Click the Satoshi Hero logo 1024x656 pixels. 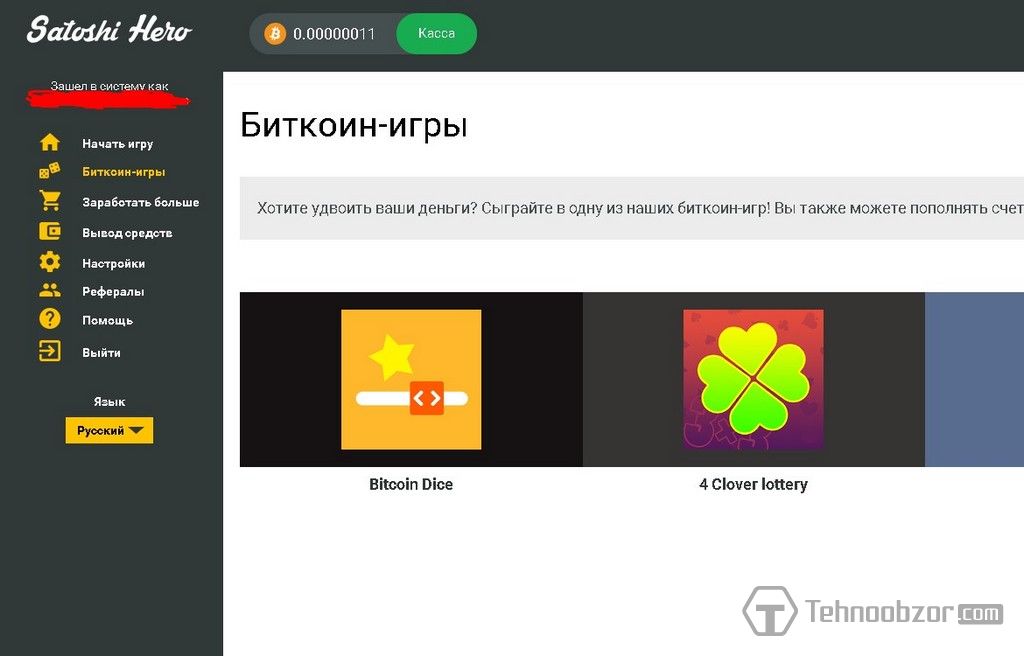(109, 30)
